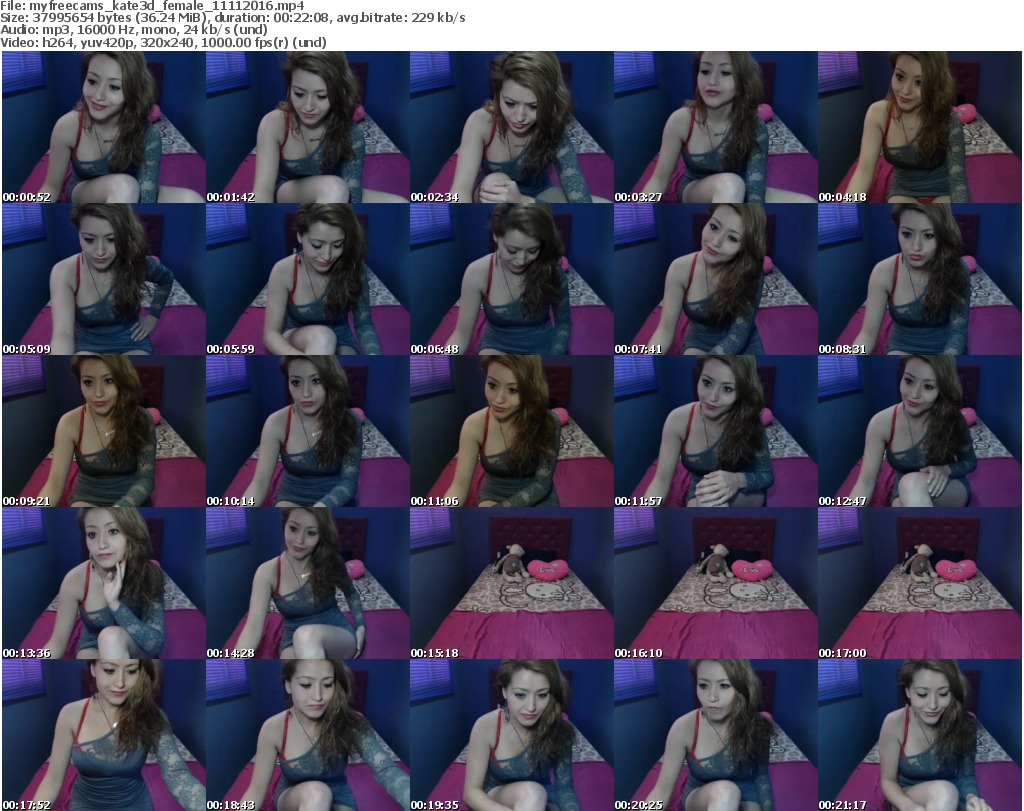Pick the 00:10:14 contact sheet frame
This screenshot has height=811, width=1024.
pos(308,432)
